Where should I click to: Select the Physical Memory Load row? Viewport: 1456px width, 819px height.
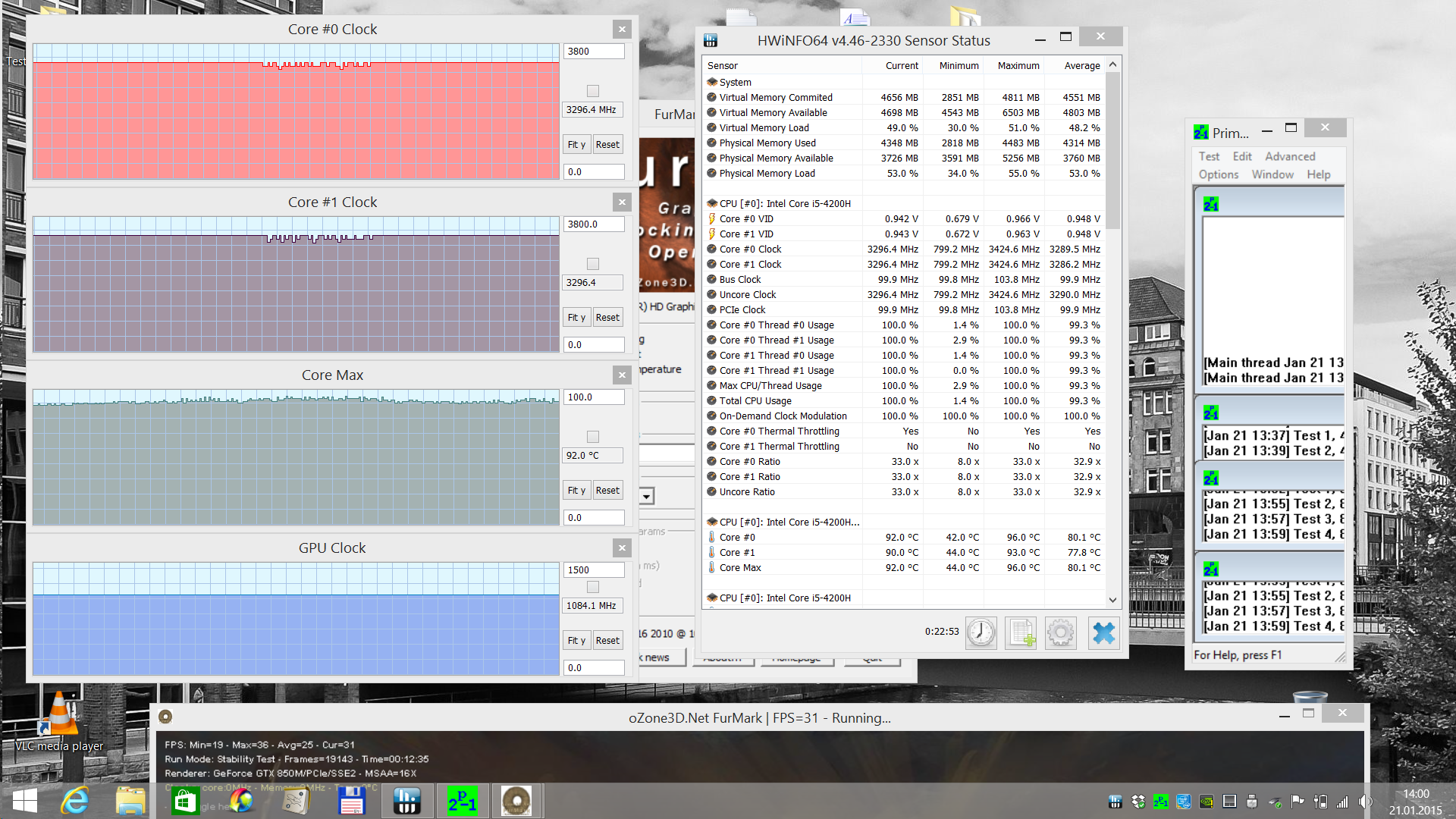[904, 174]
